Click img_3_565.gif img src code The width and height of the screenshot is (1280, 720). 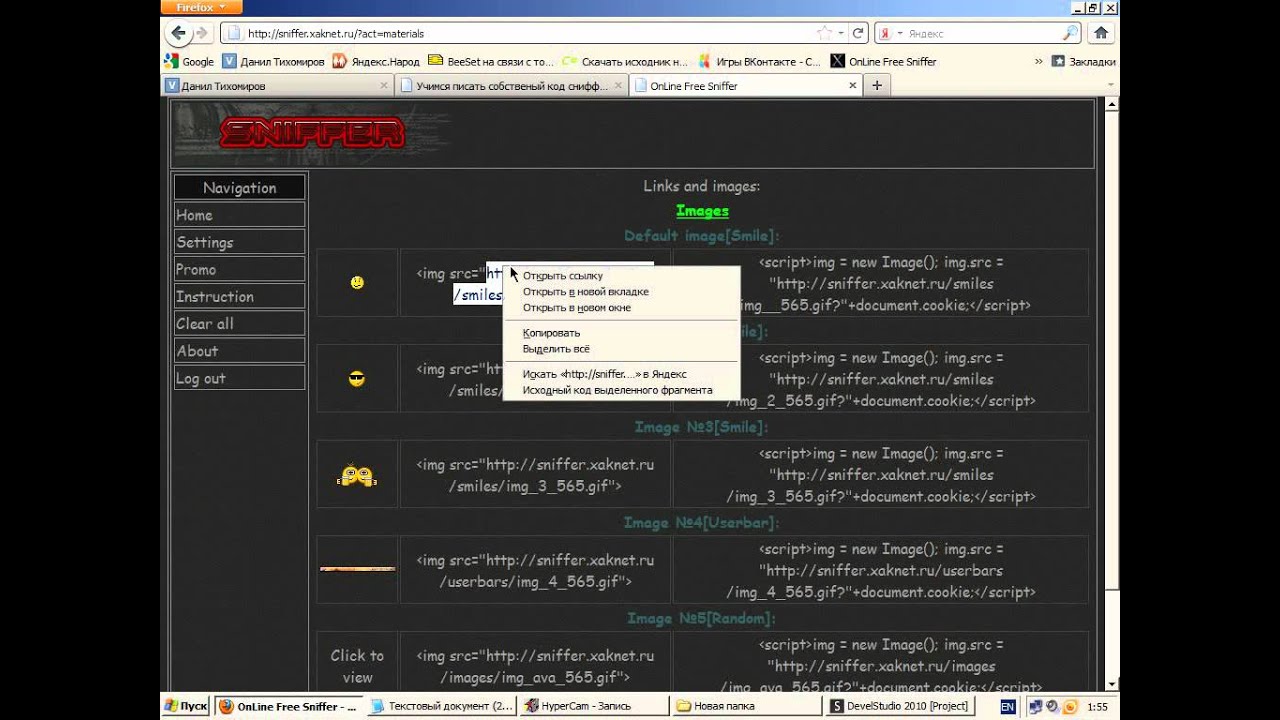coord(535,475)
